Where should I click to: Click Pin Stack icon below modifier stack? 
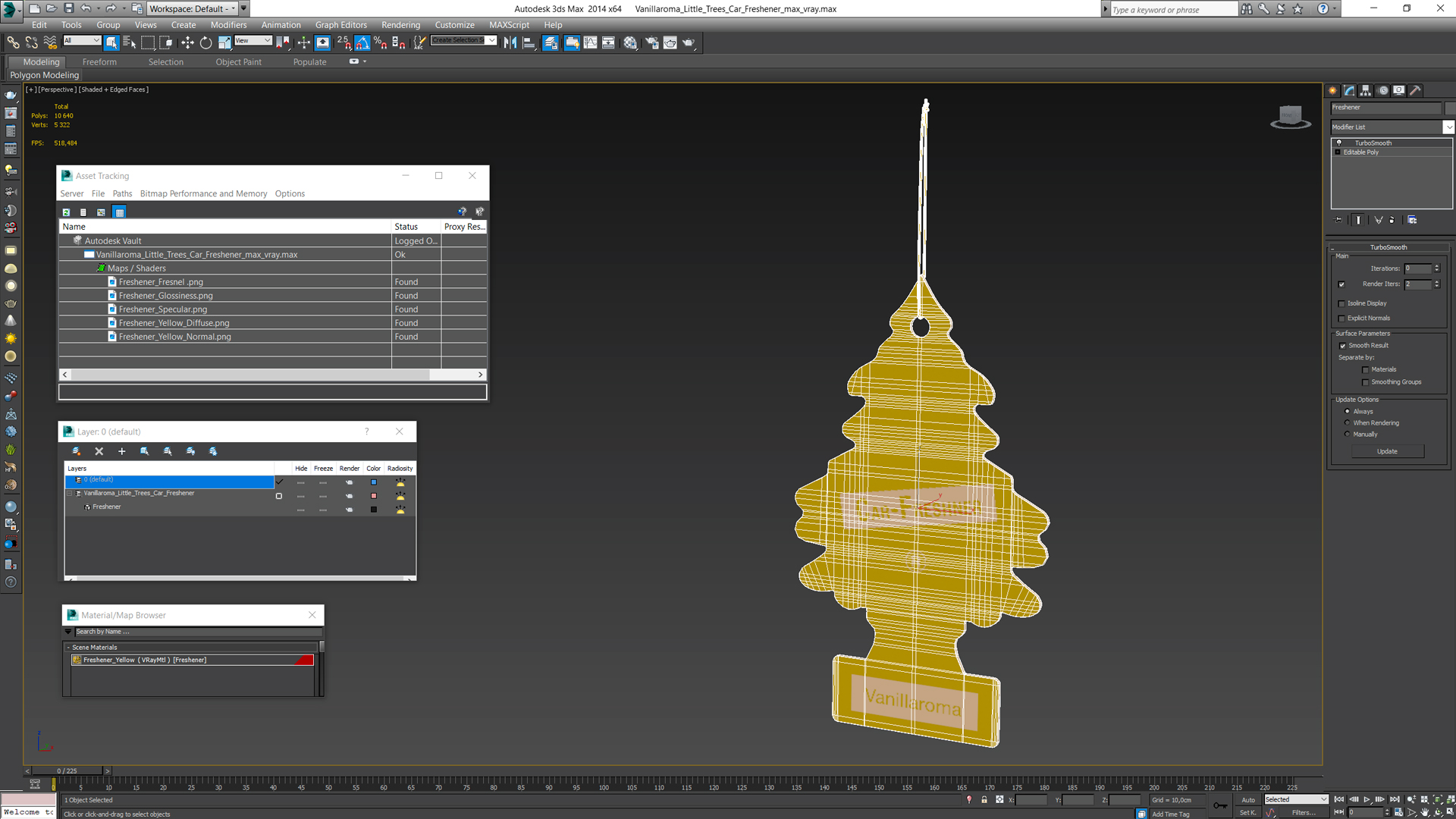point(1338,220)
